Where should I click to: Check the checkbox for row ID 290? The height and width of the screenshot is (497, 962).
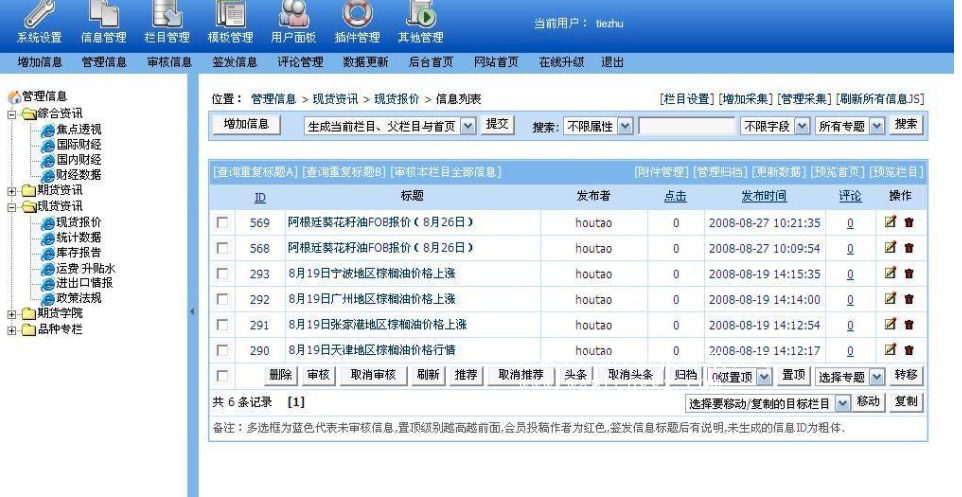[222, 351]
